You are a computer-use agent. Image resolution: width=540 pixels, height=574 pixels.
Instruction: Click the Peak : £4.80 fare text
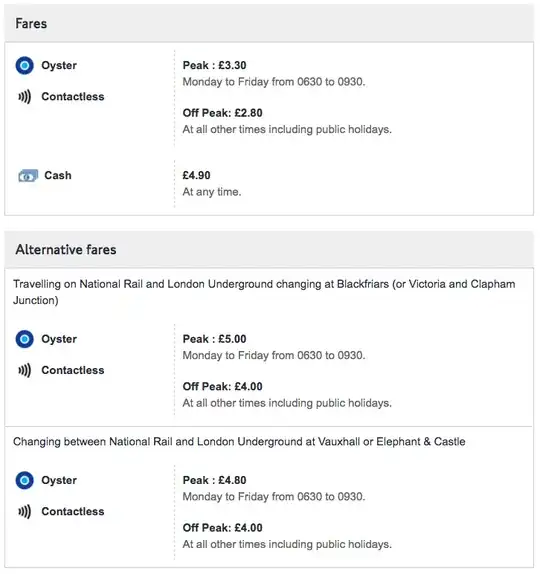(x=215, y=480)
